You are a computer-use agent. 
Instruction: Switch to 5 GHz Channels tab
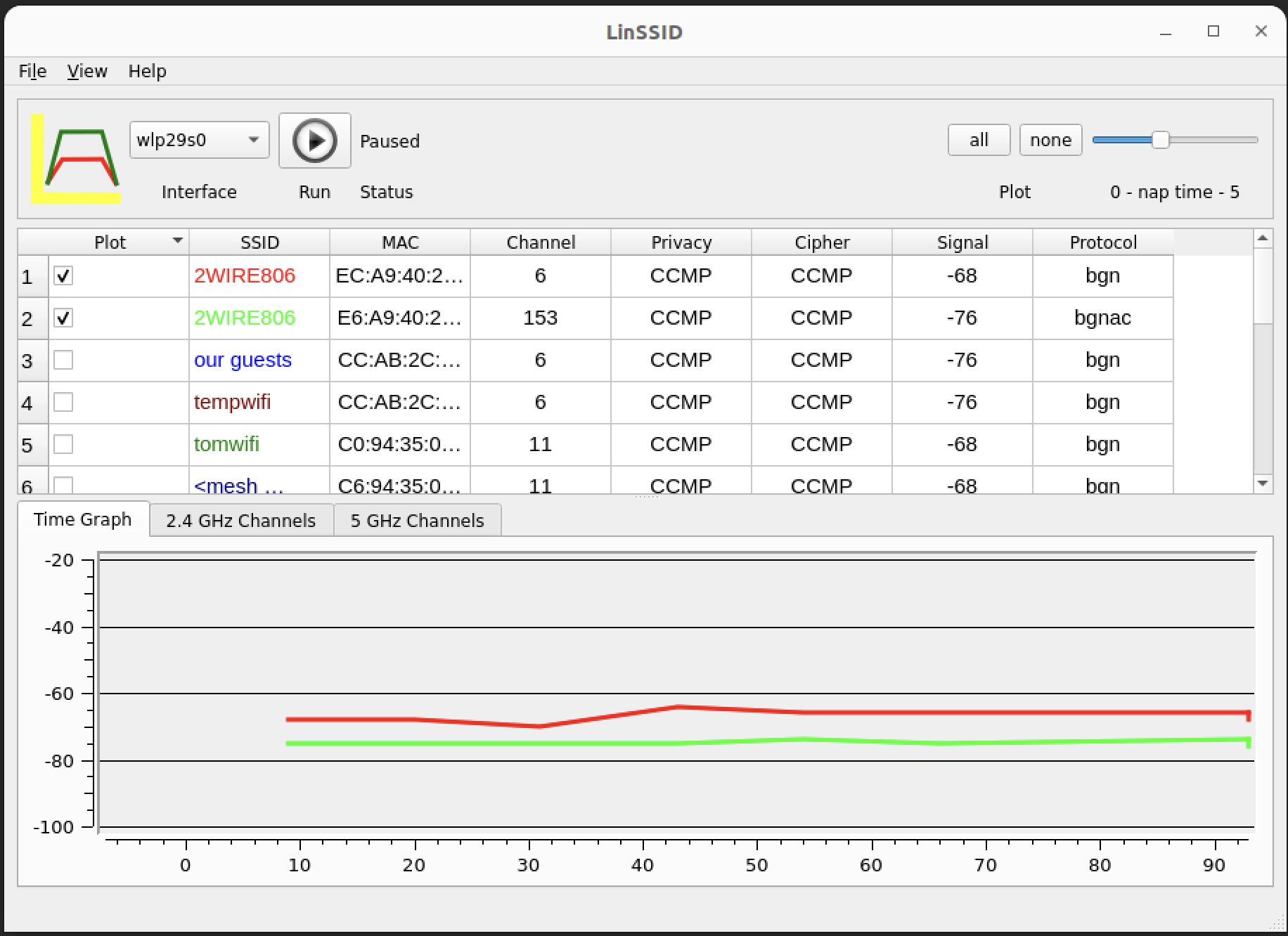418,521
